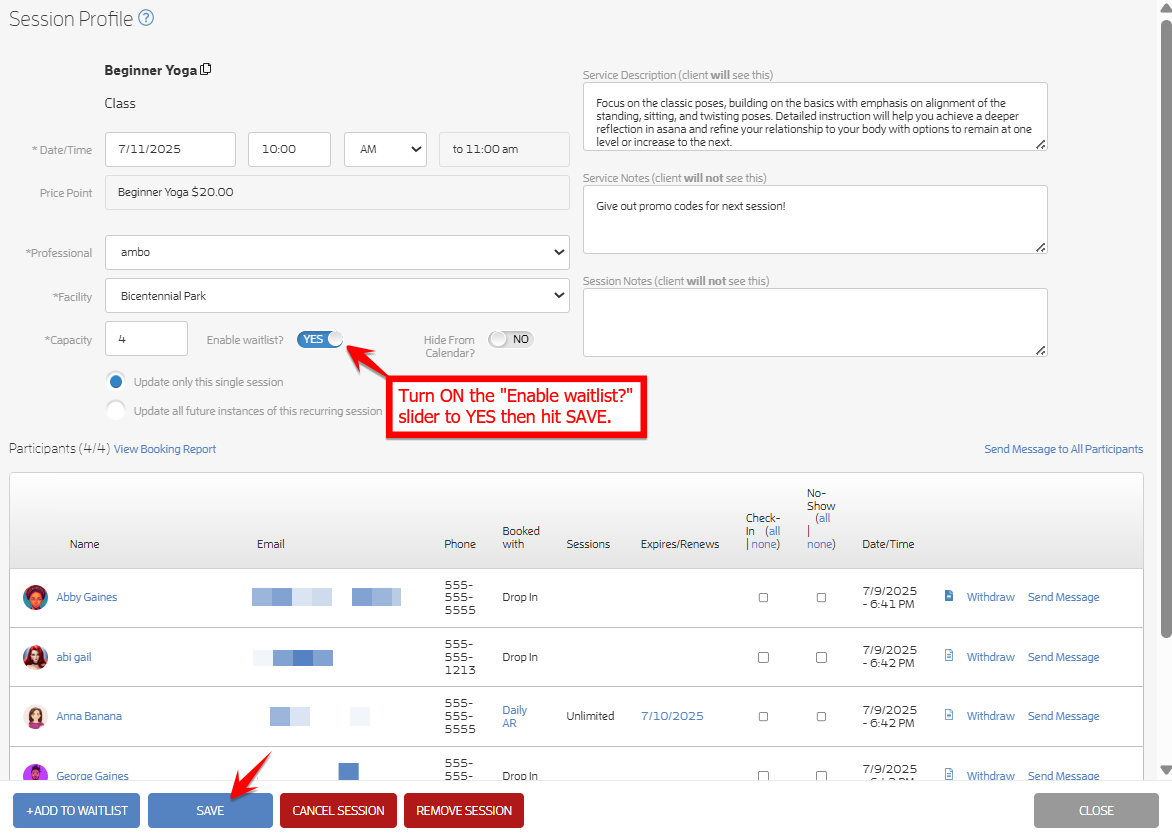
Task: Withdraw Abby Gaines from session
Action: 990,597
